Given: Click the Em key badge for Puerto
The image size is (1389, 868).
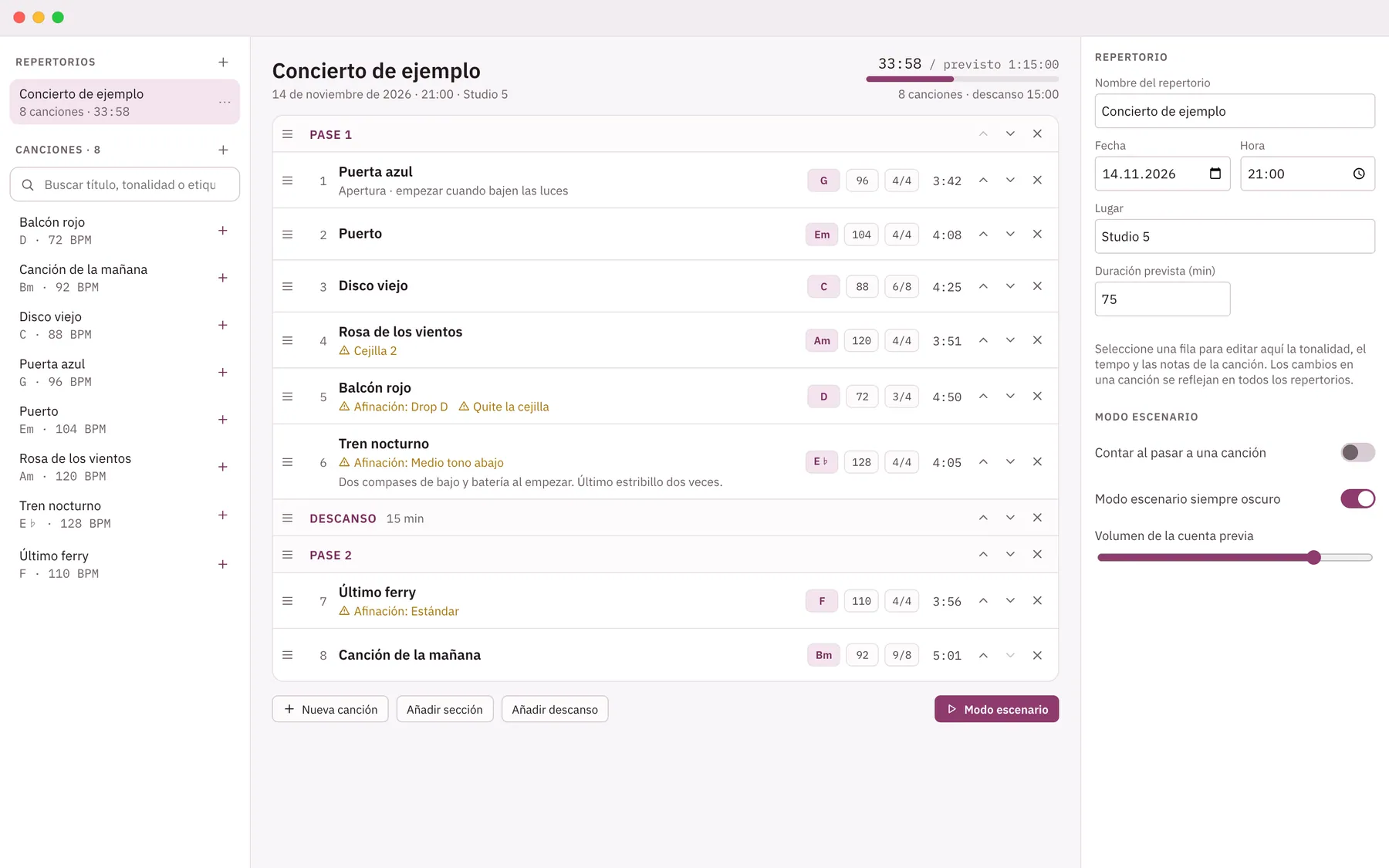Looking at the screenshot, I should (822, 235).
